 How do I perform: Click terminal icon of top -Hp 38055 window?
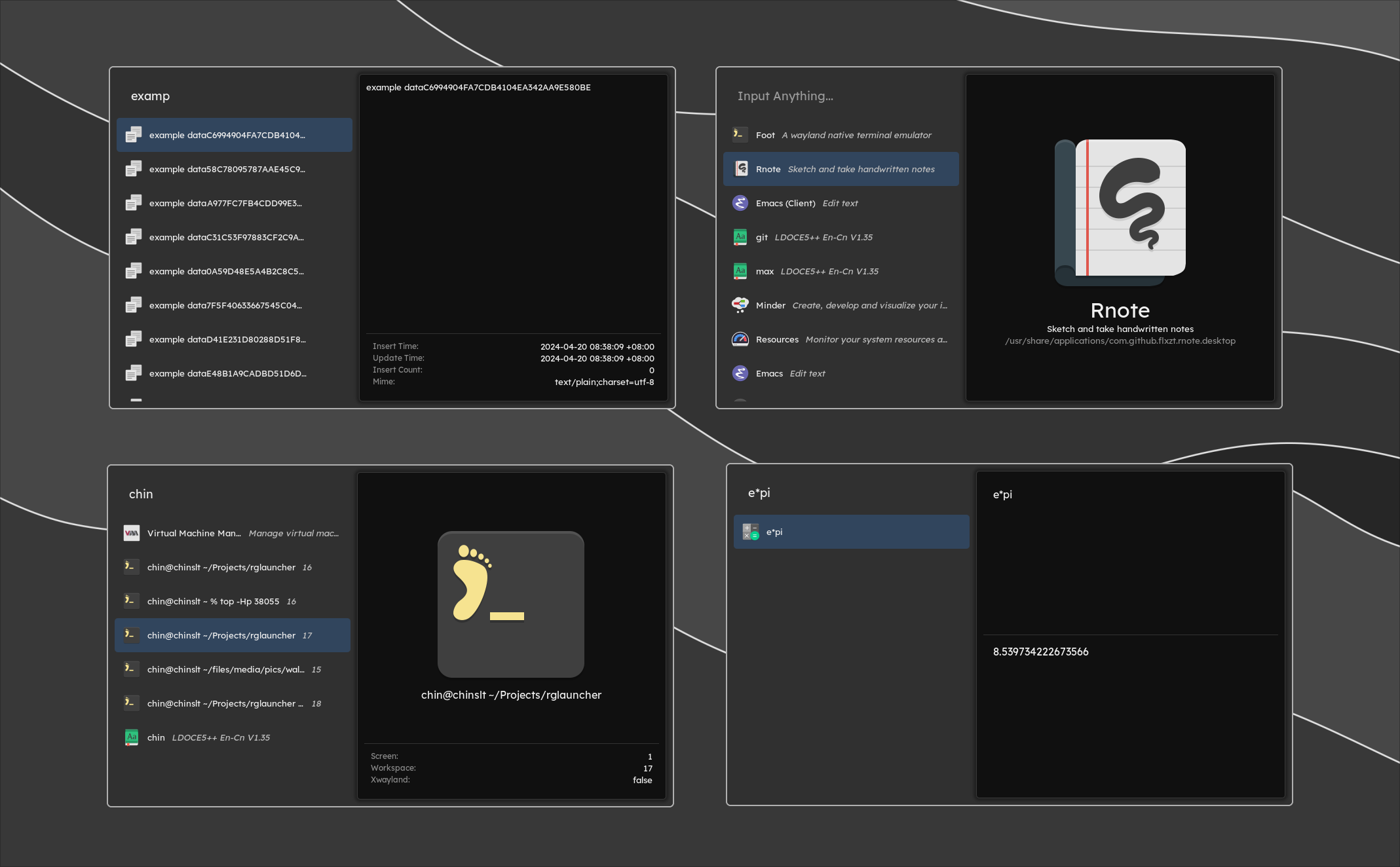tap(132, 601)
